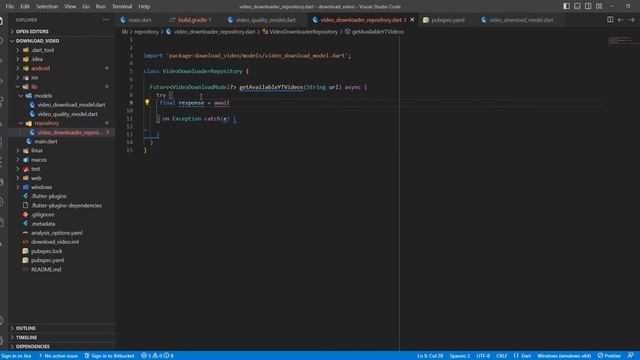Click Sign in to Bitbucket
This screenshot has width=640, height=360.
coord(109,356)
